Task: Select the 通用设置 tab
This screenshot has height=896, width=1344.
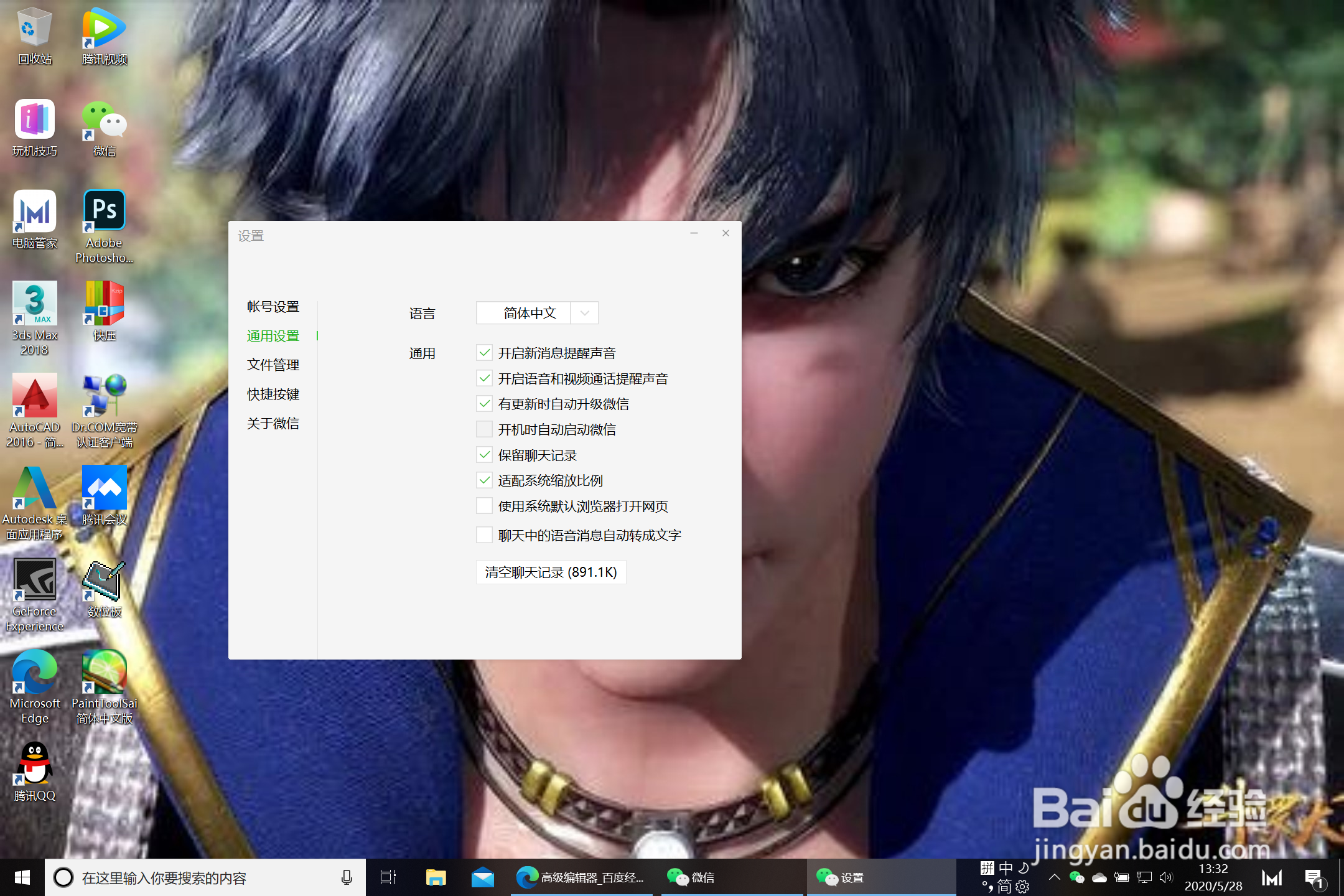Action: 273,336
